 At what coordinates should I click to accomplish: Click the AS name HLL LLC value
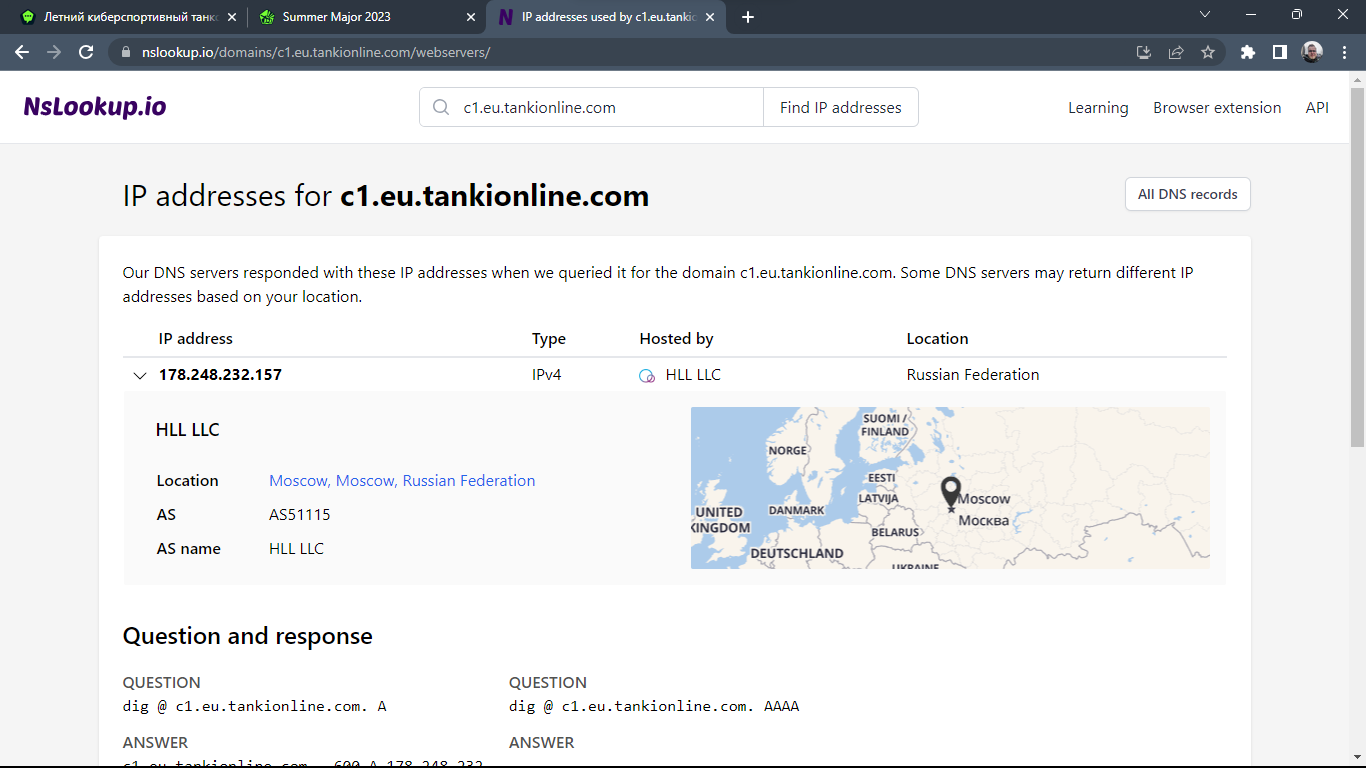296,549
